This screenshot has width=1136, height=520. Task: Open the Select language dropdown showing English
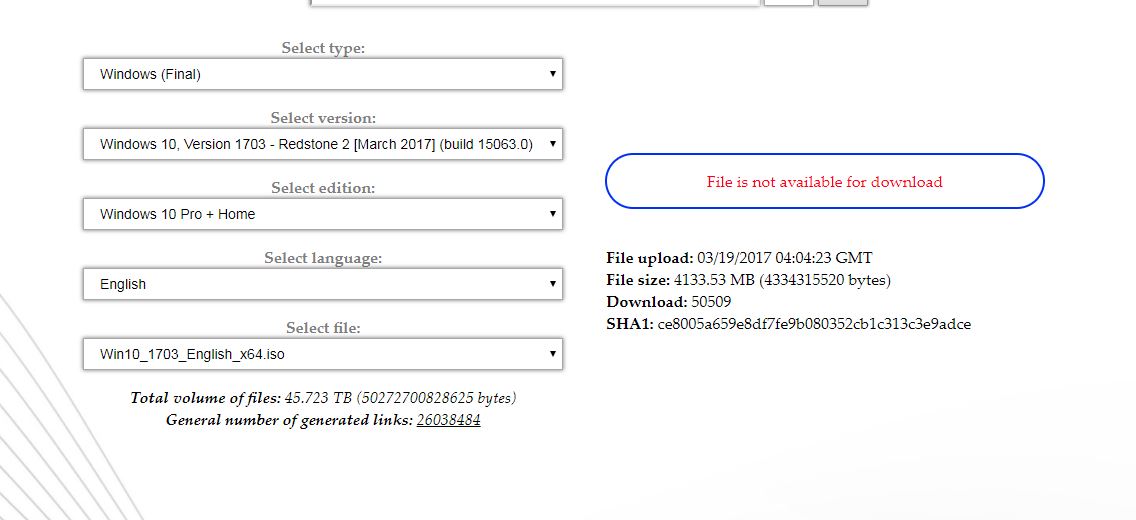(322, 284)
